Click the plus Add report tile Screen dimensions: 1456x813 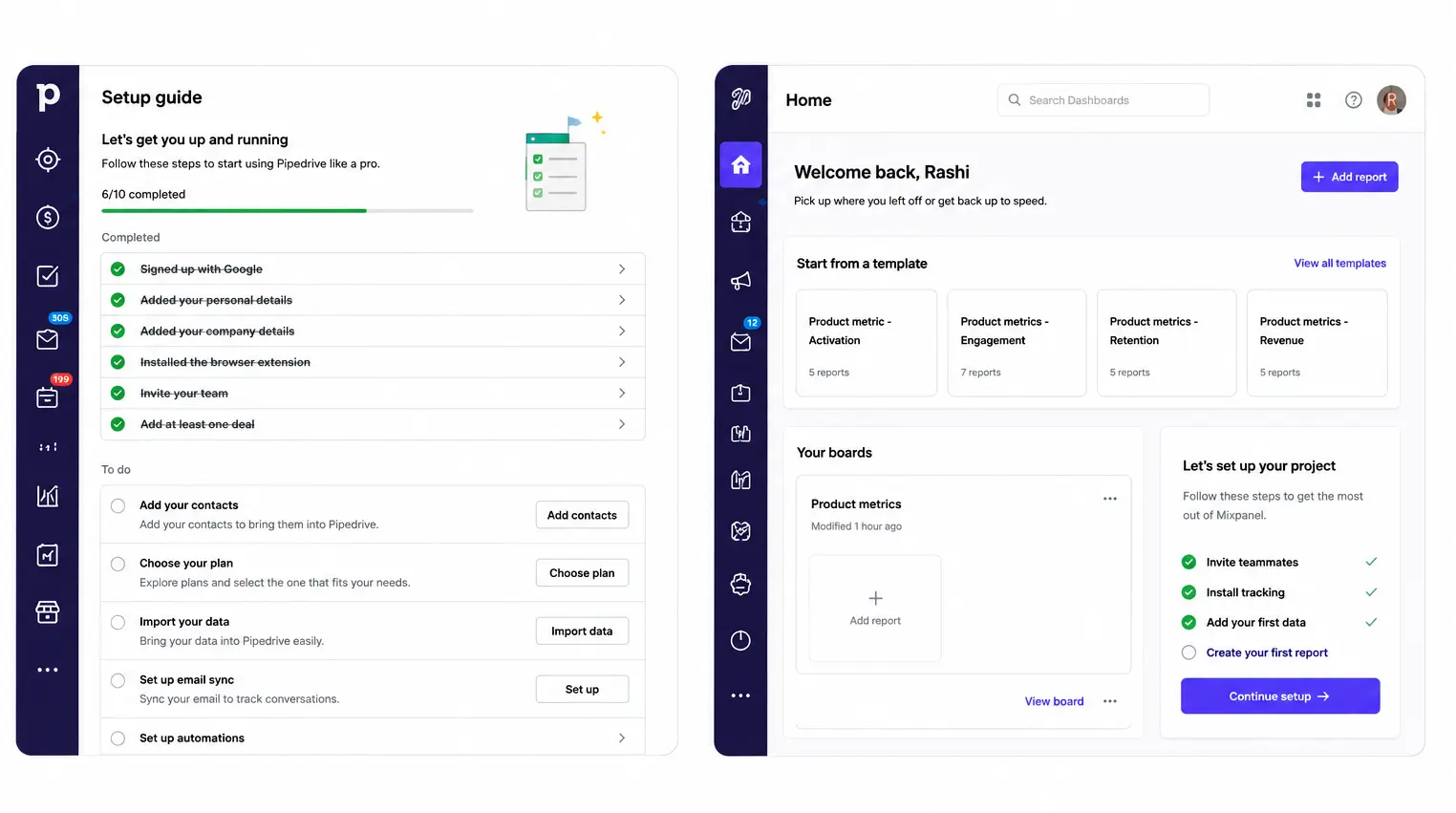tap(875, 608)
